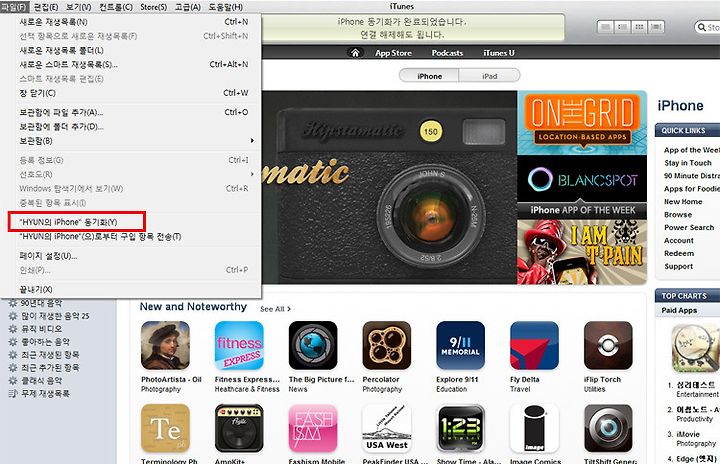Expand the 보관함(B) submenu
The image size is (720, 464).
click(x=131, y=141)
